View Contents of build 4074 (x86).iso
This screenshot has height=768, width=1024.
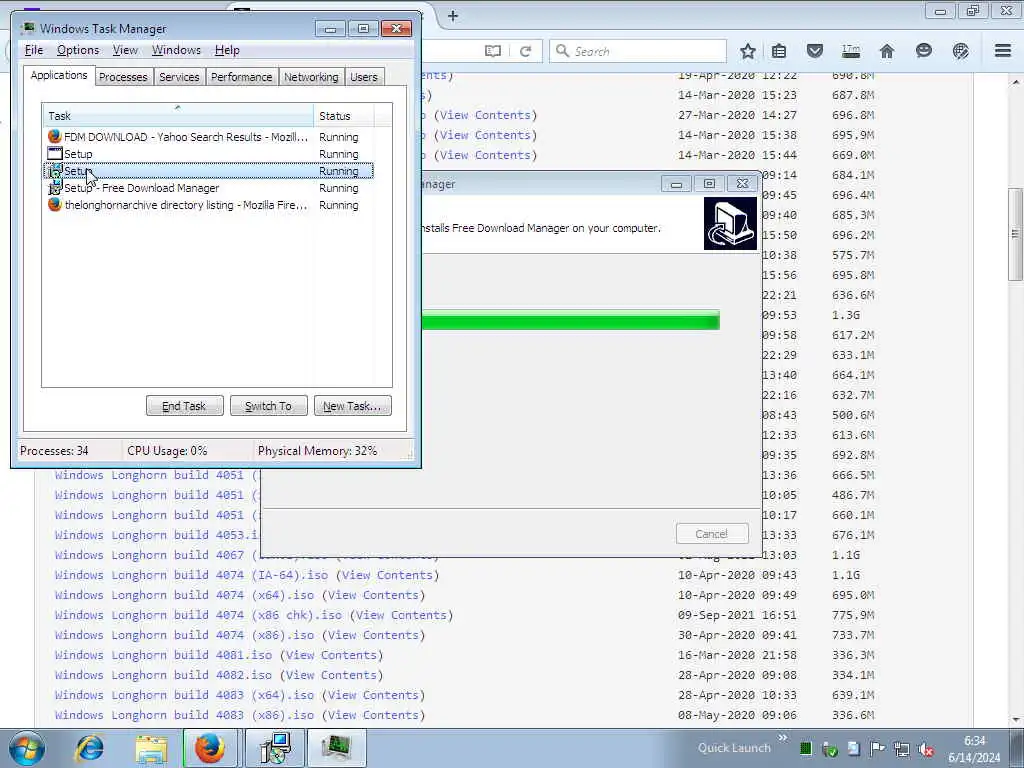[373, 635]
